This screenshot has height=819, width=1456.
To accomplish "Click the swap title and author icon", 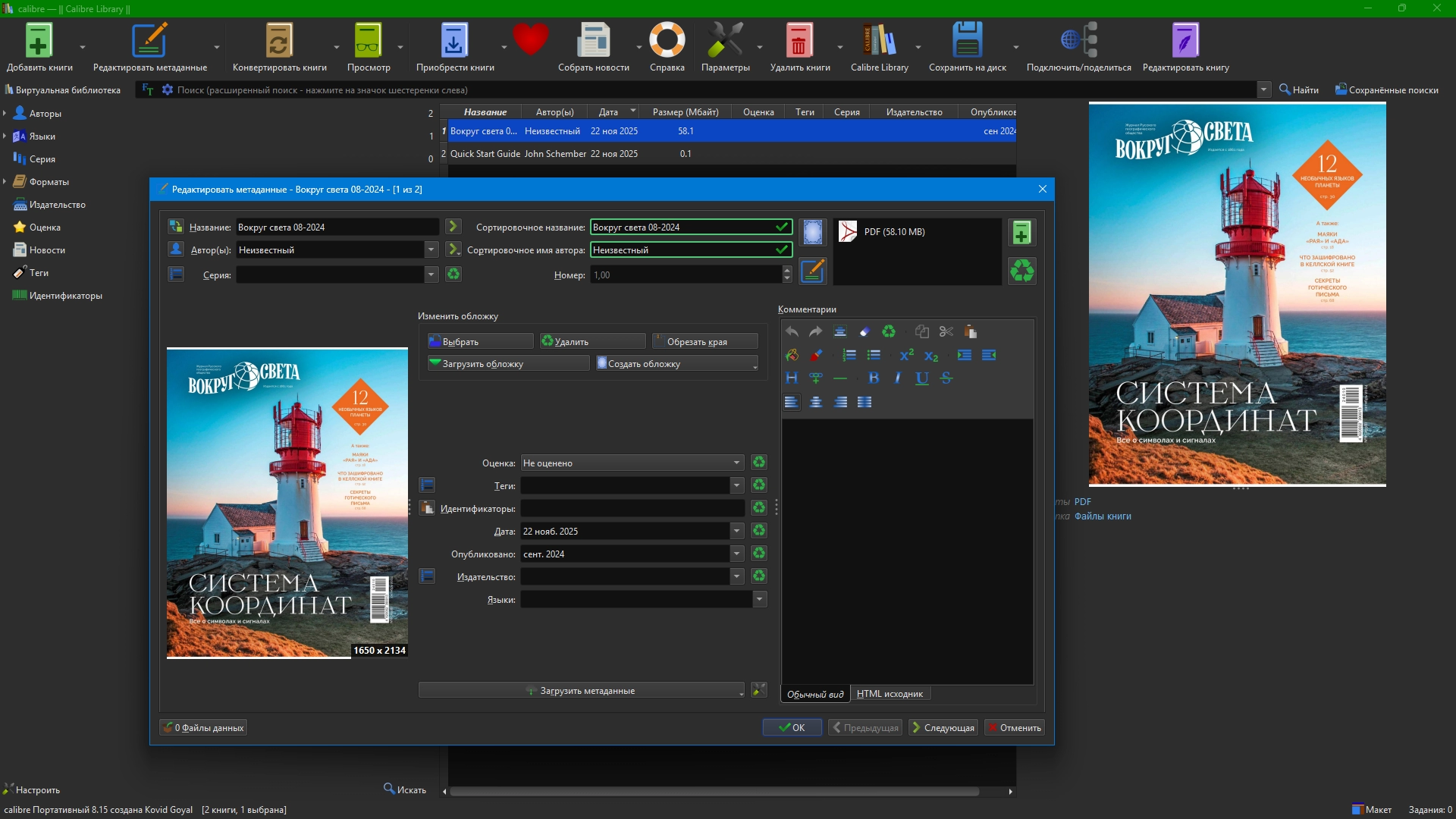I will tap(176, 227).
